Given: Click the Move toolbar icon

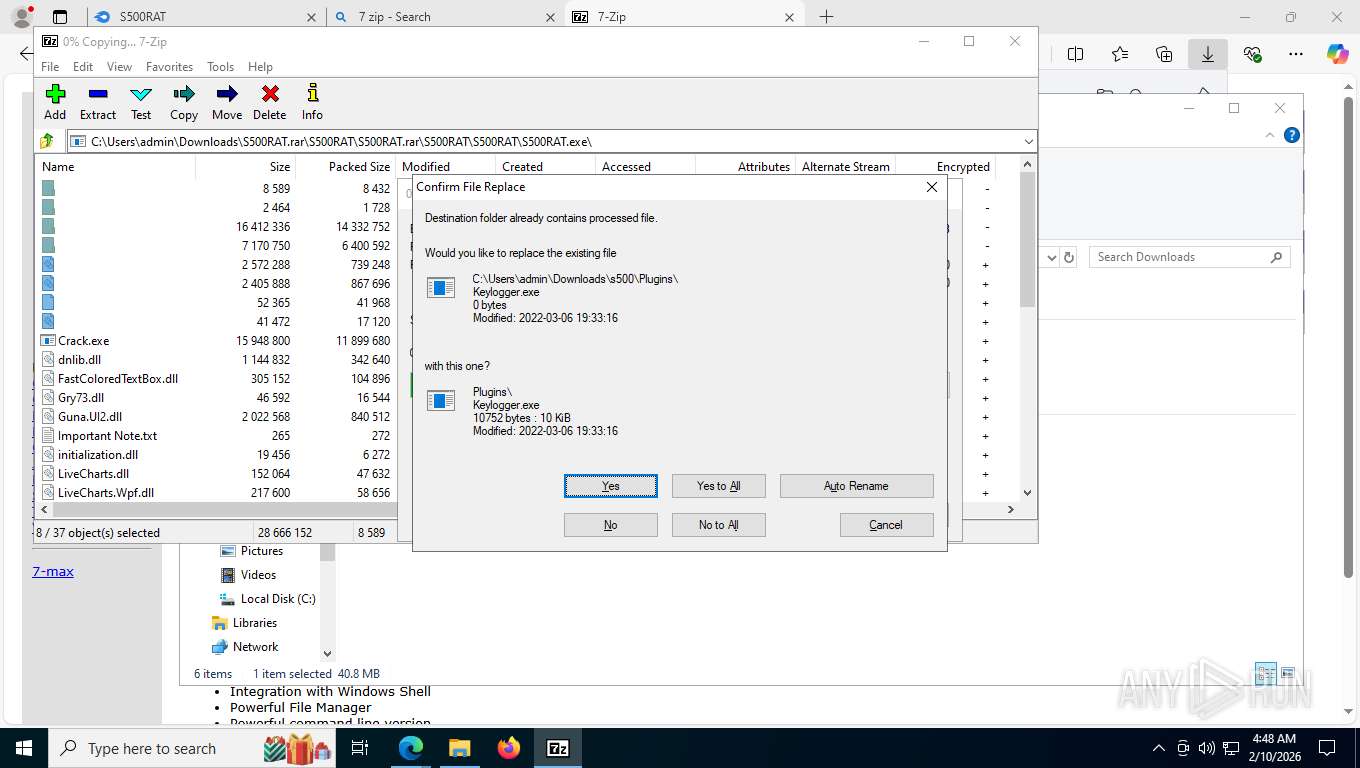Looking at the screenshot, I should click(227, 94).
